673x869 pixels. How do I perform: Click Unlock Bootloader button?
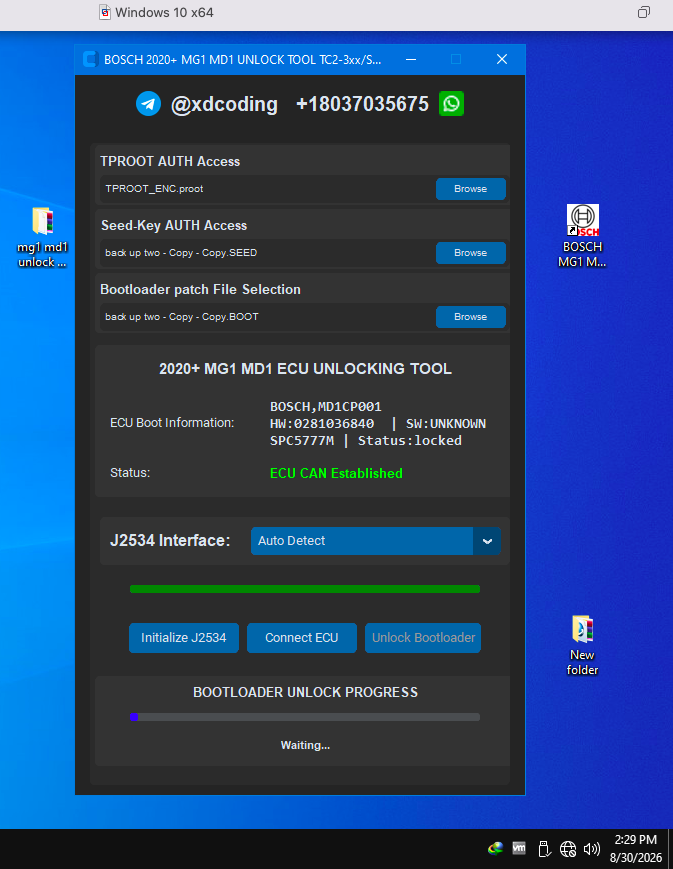423,638
